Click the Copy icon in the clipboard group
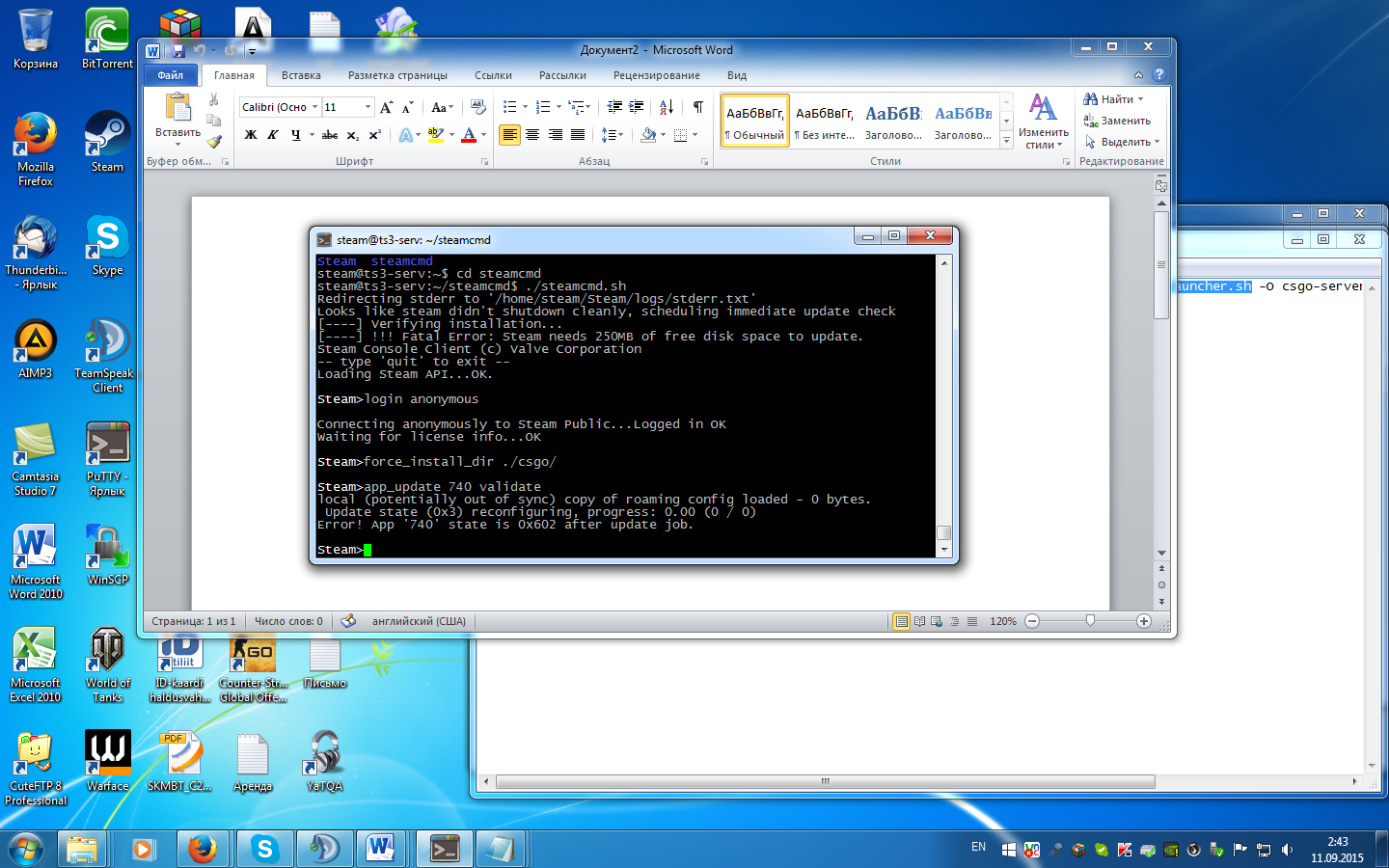1389x868 pixels. click(214, 121)
